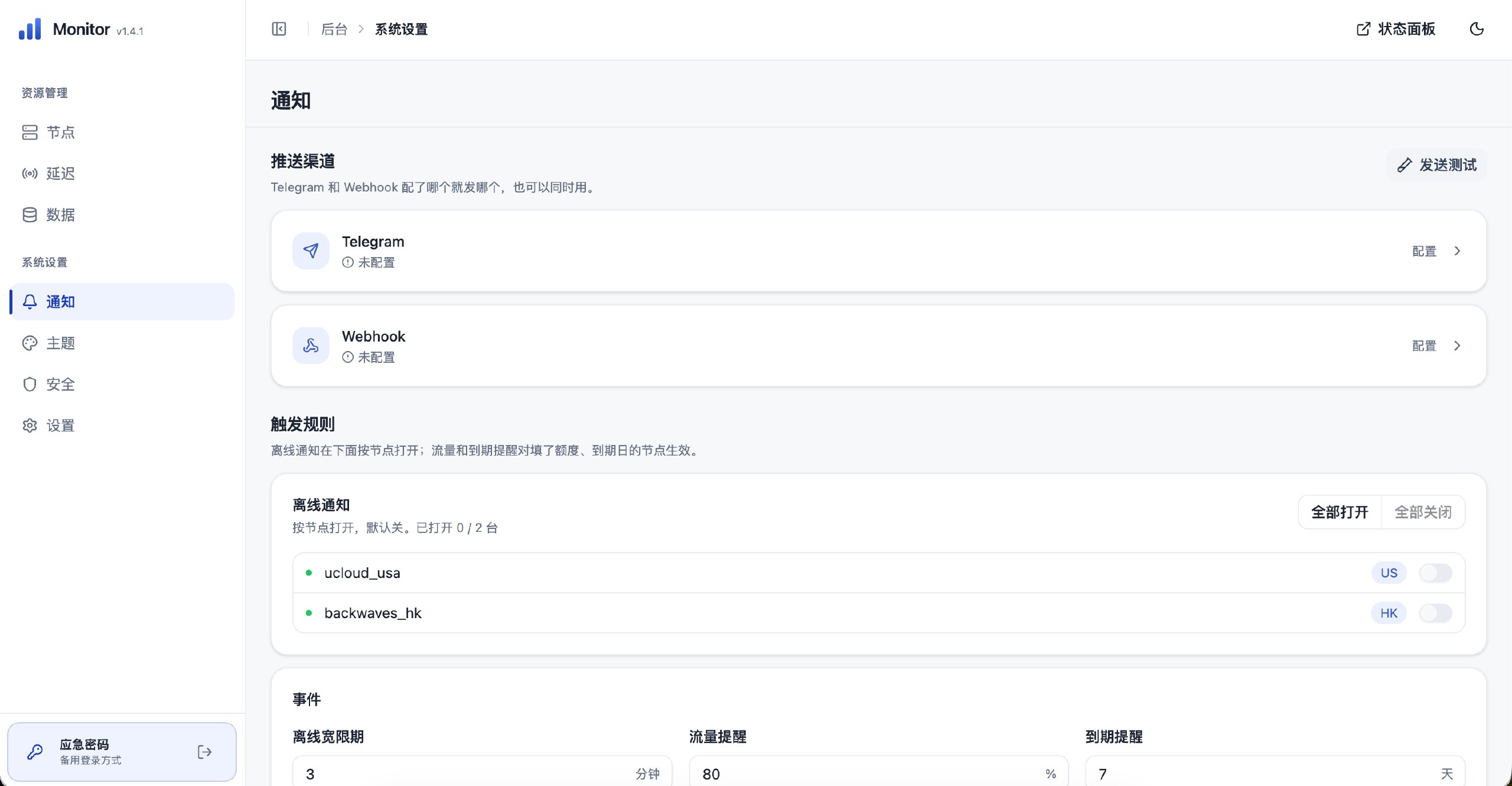
Task: Click the 应急密码 key icon
Action: pyautogui.click(x=35, y=752)
